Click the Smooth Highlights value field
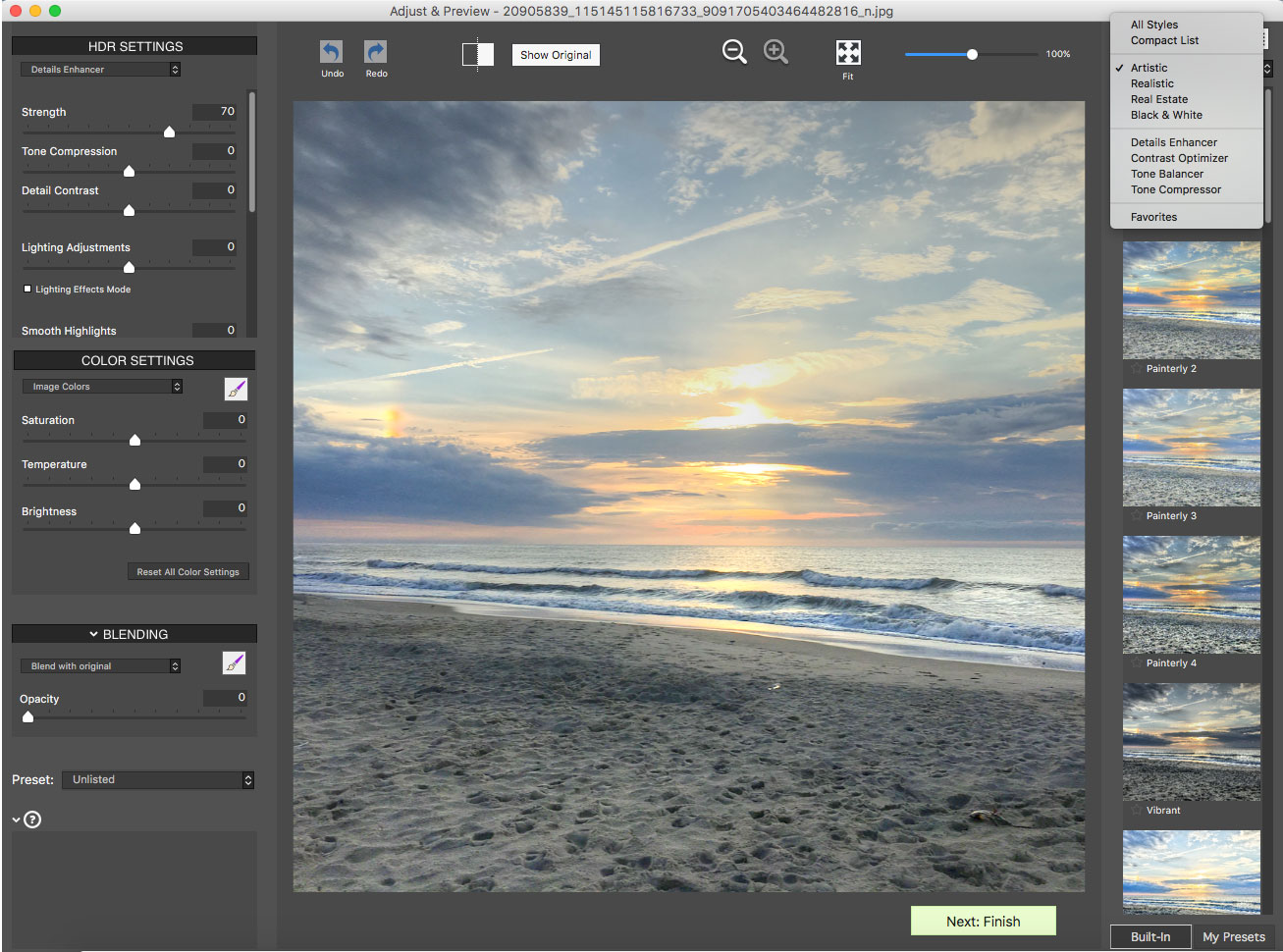Viewport: 1283px width, 952px height. [214, 331]
